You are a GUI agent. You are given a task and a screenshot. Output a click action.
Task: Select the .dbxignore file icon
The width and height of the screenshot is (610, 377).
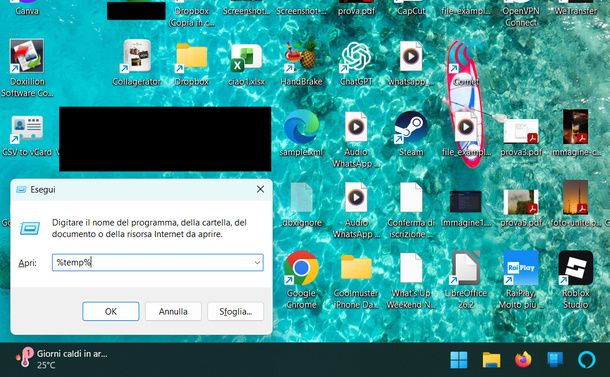coord(301,198)
